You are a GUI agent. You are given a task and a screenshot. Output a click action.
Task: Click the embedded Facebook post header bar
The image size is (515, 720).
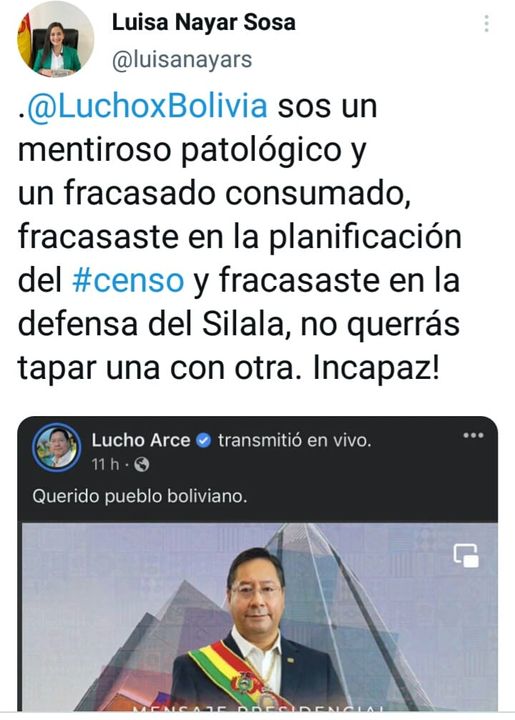click(258, 448)
